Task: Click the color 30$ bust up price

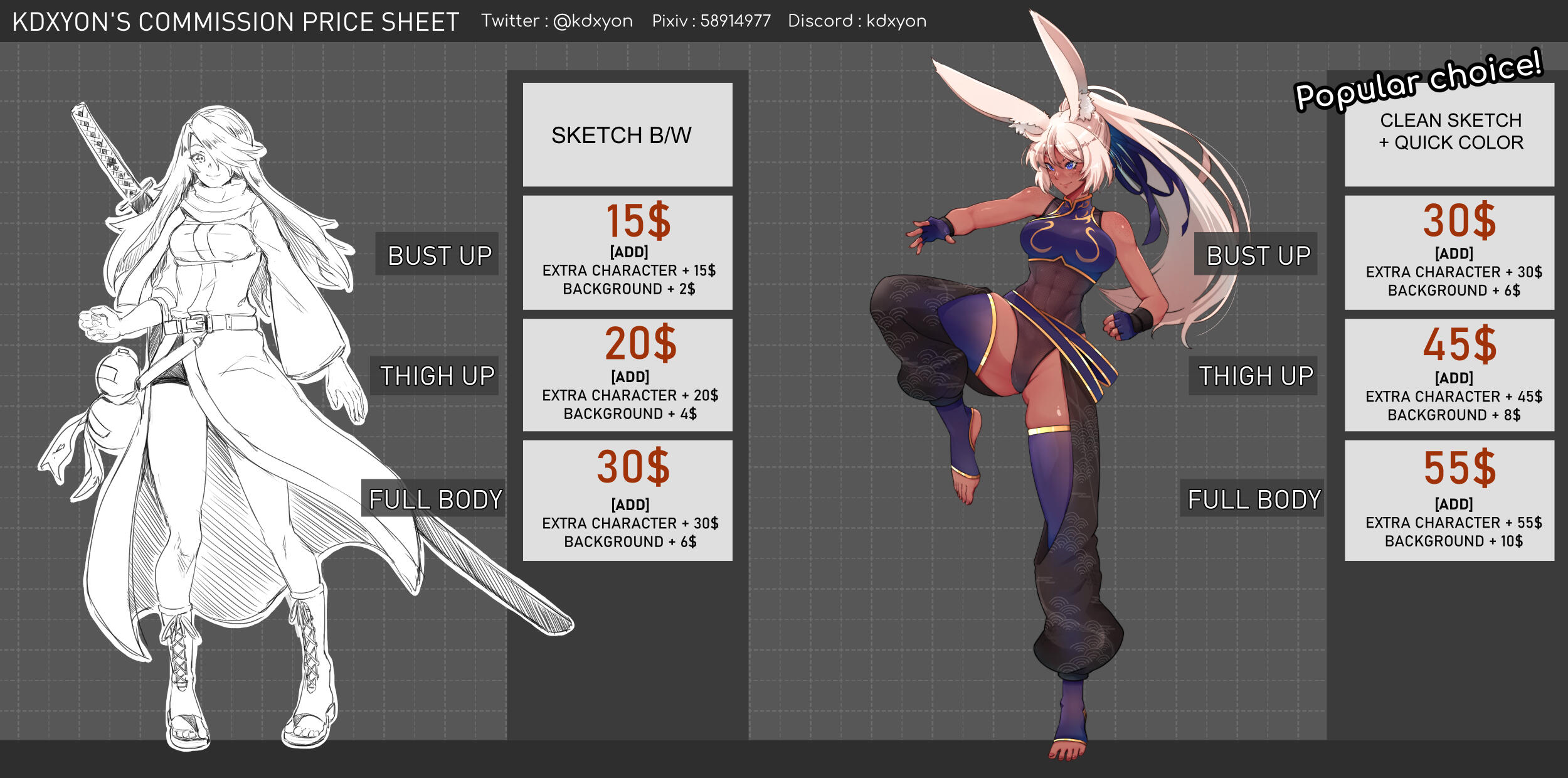Action: click(x=1459, y=221)
